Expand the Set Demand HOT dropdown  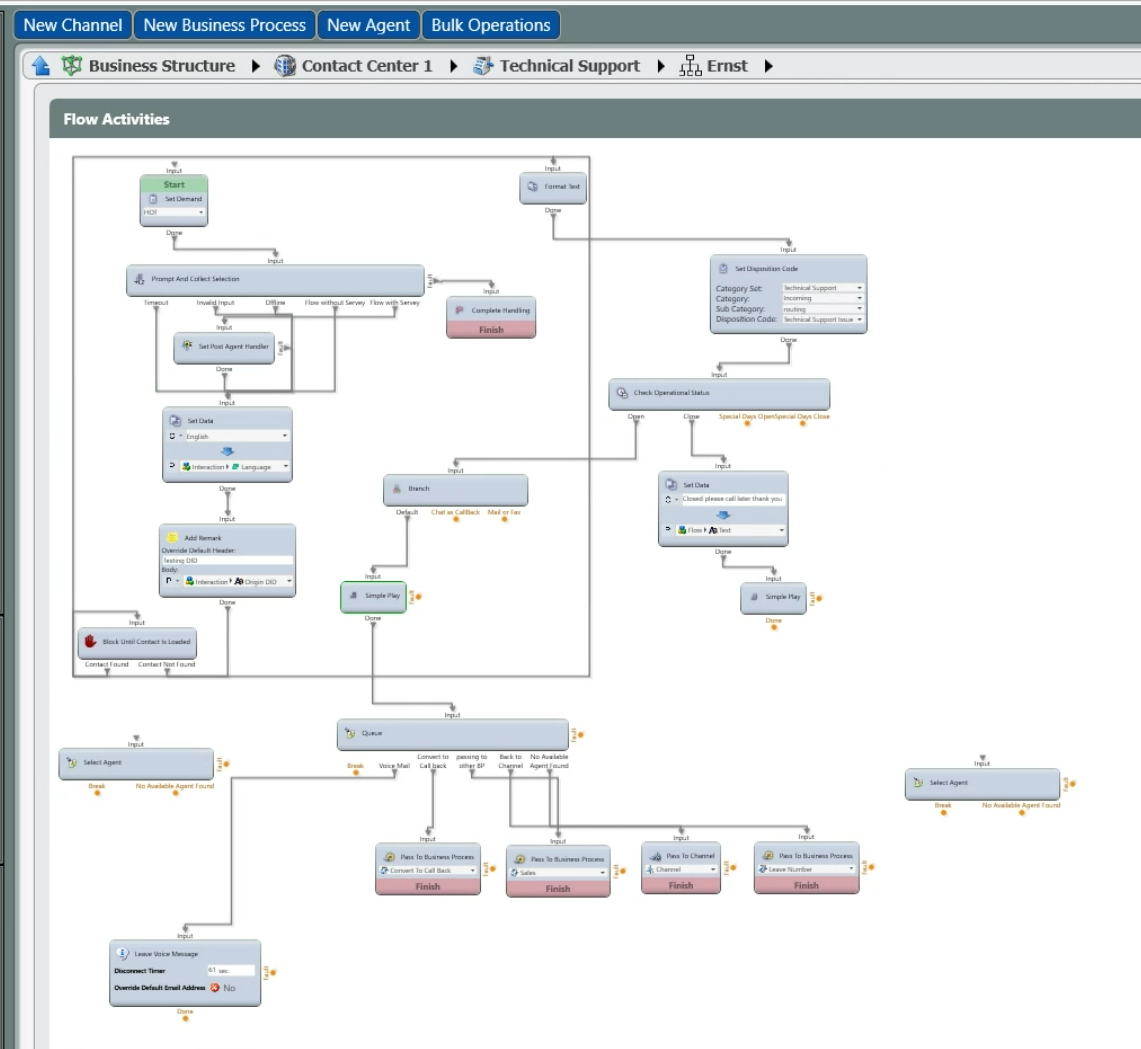(x=173, y=212)
